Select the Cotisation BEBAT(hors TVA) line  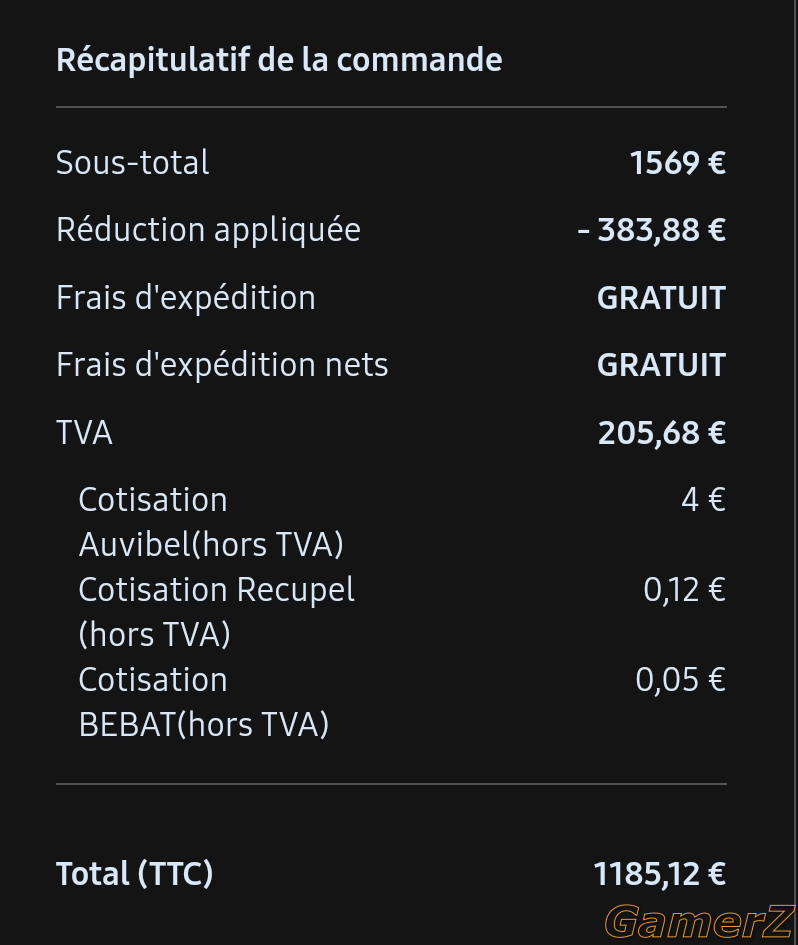click(204, 702)
